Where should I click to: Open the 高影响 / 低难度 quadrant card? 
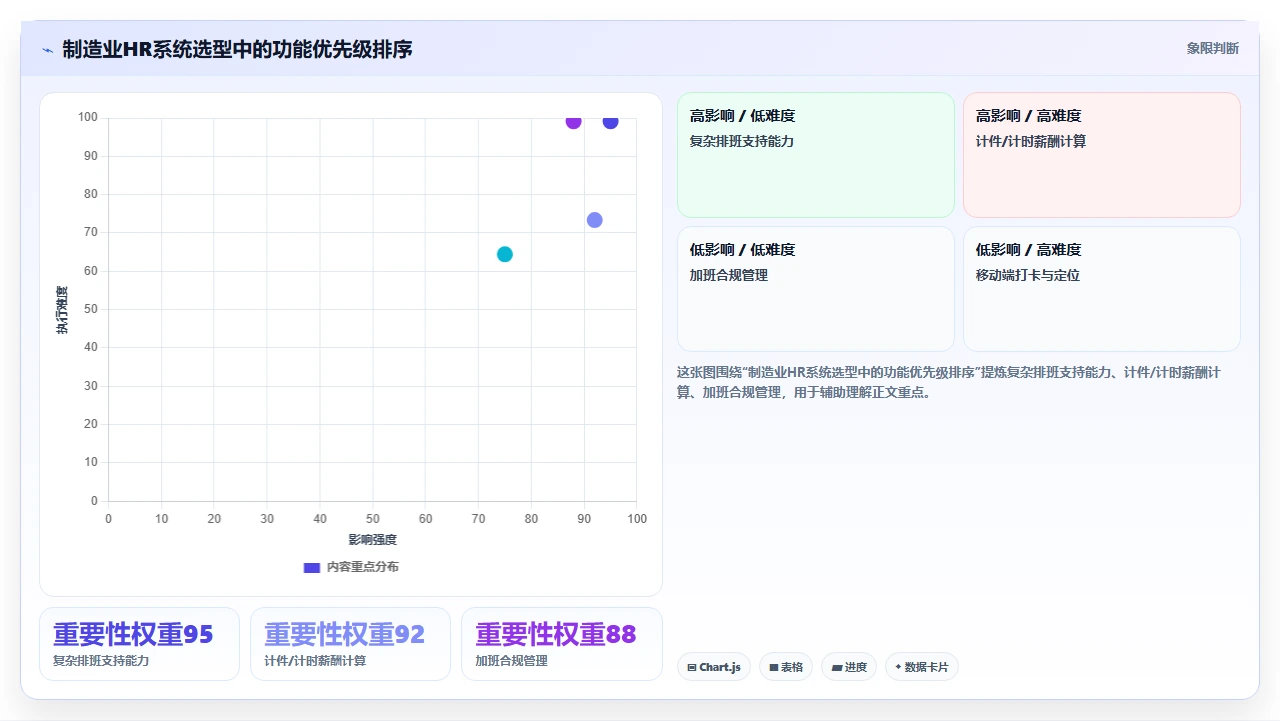pyautogui.click(x=816, y=155)
